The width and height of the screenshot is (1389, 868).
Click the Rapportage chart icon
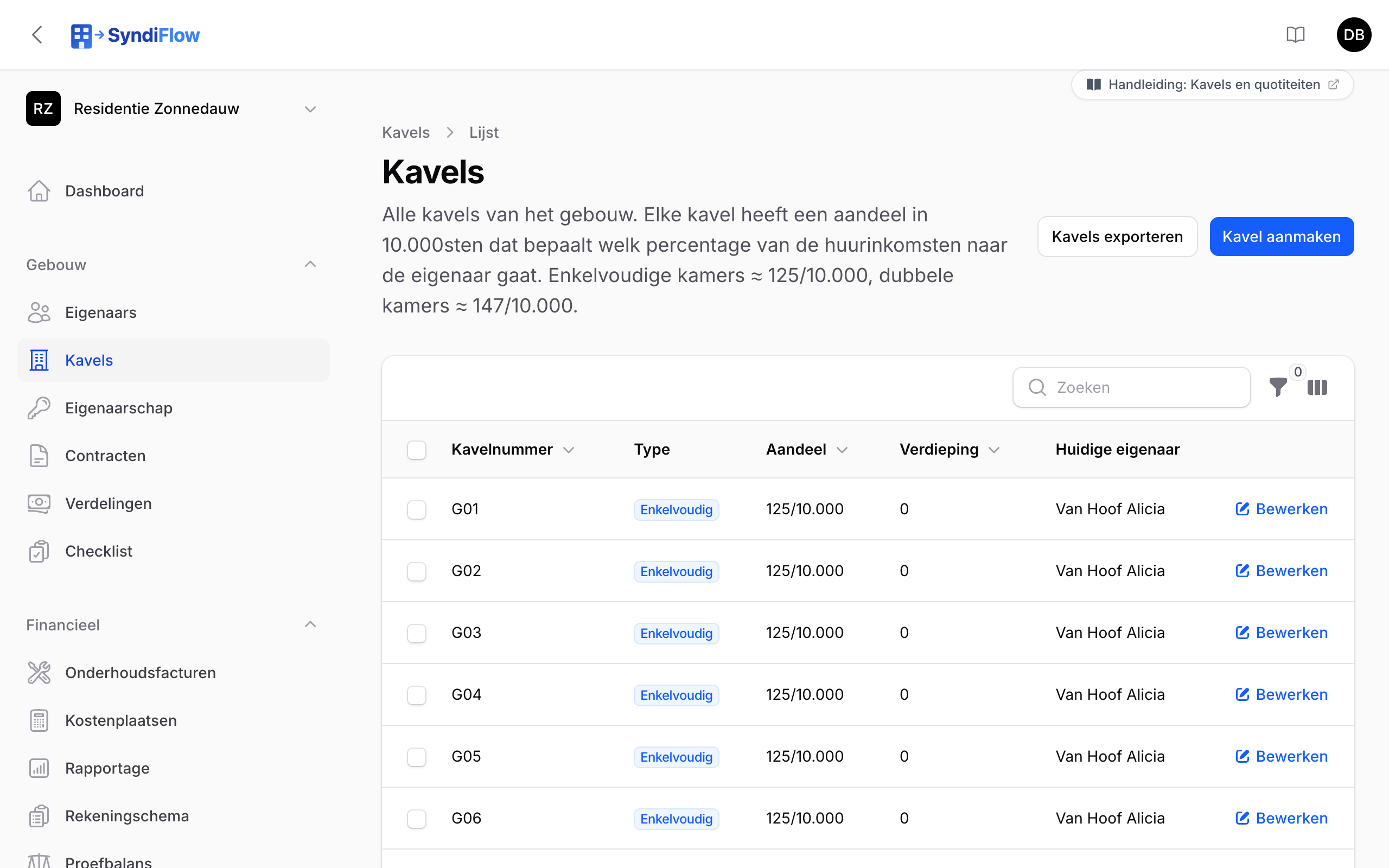pos(39,768)
